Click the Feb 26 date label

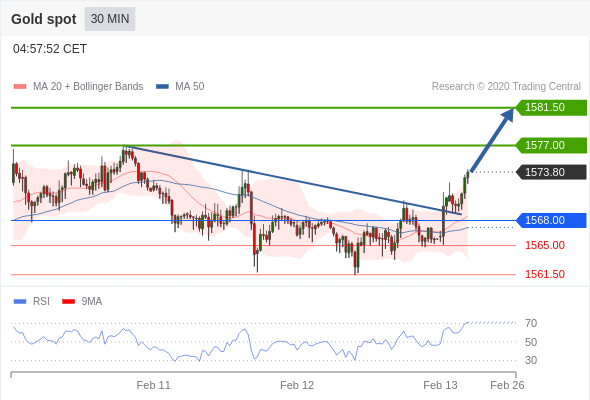[507, 385]
